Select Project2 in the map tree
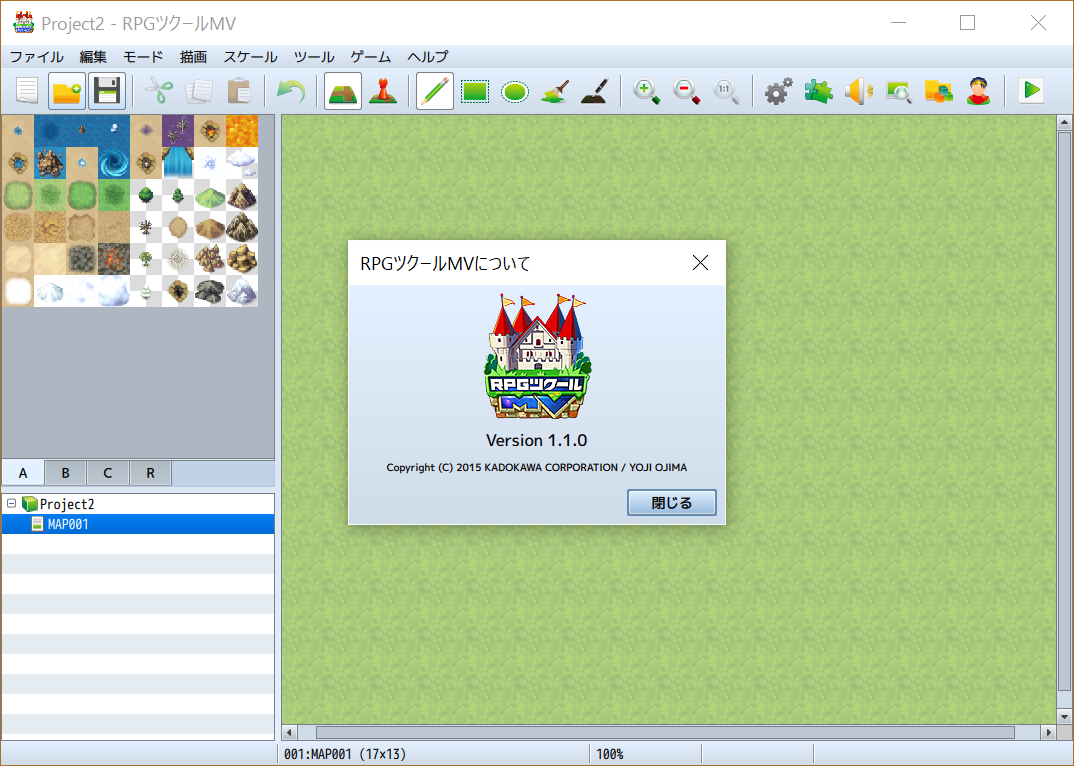The height and width of the screenshot is (766, 1074). click(67, 504)
